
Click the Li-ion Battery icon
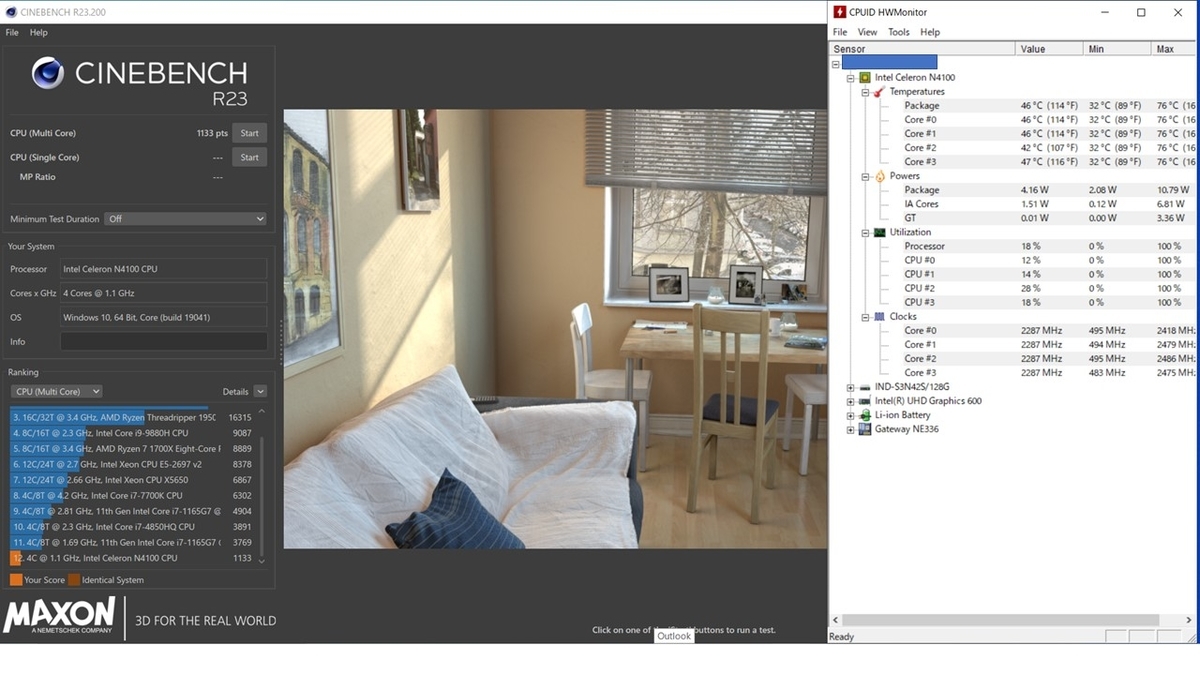click(x=865, y=415)
